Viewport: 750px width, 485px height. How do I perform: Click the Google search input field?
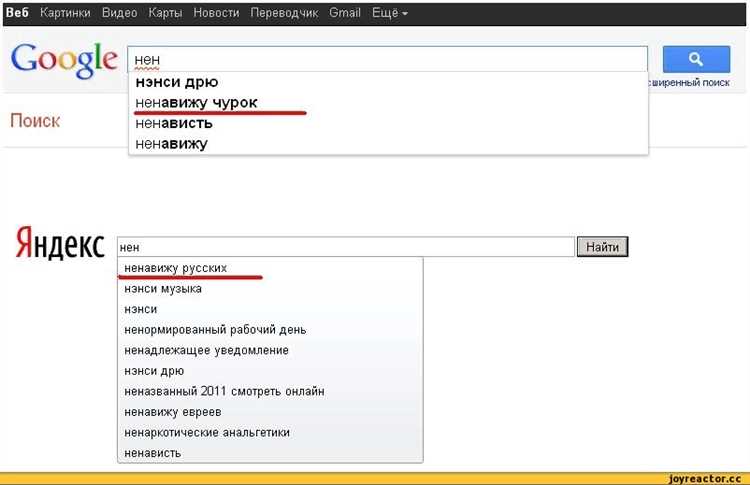coord(387,59)
